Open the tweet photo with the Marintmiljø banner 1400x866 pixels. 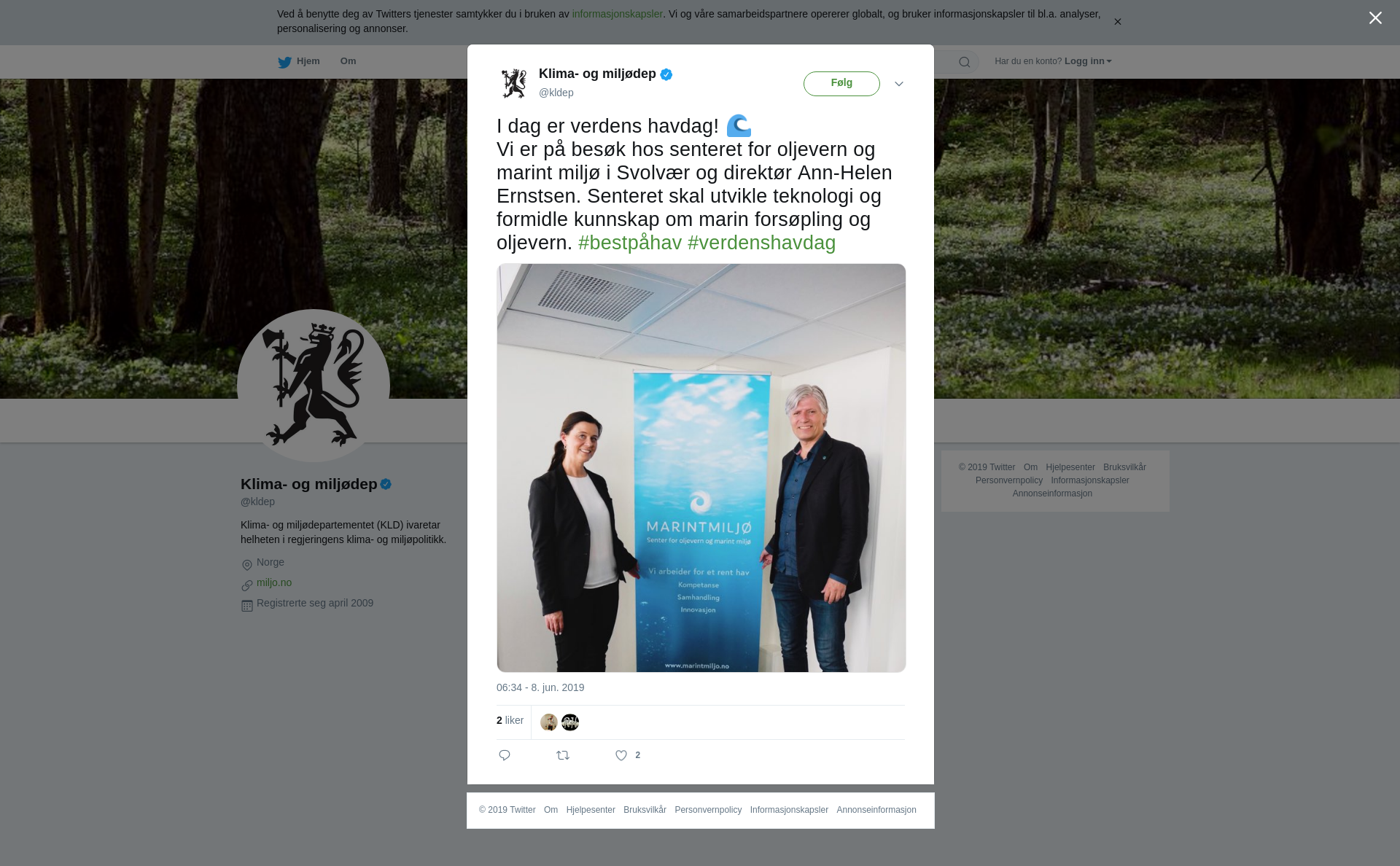pos(701,468)
